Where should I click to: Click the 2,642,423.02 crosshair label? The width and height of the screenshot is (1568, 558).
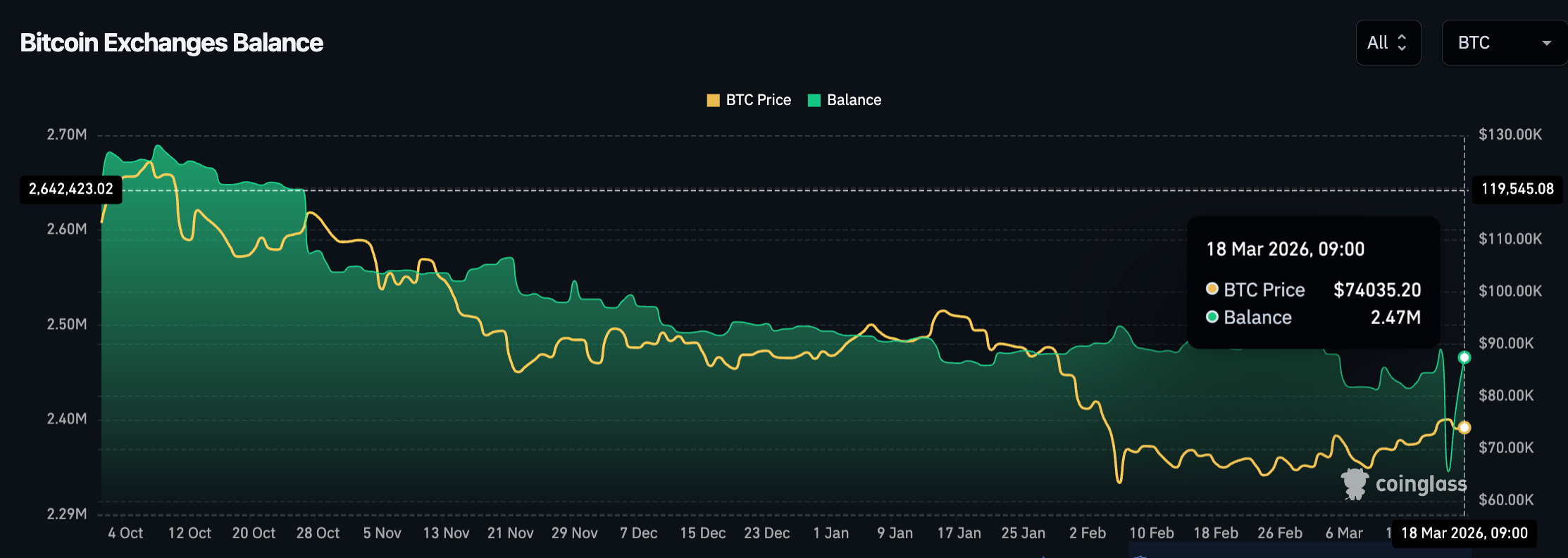pos(70,189)
